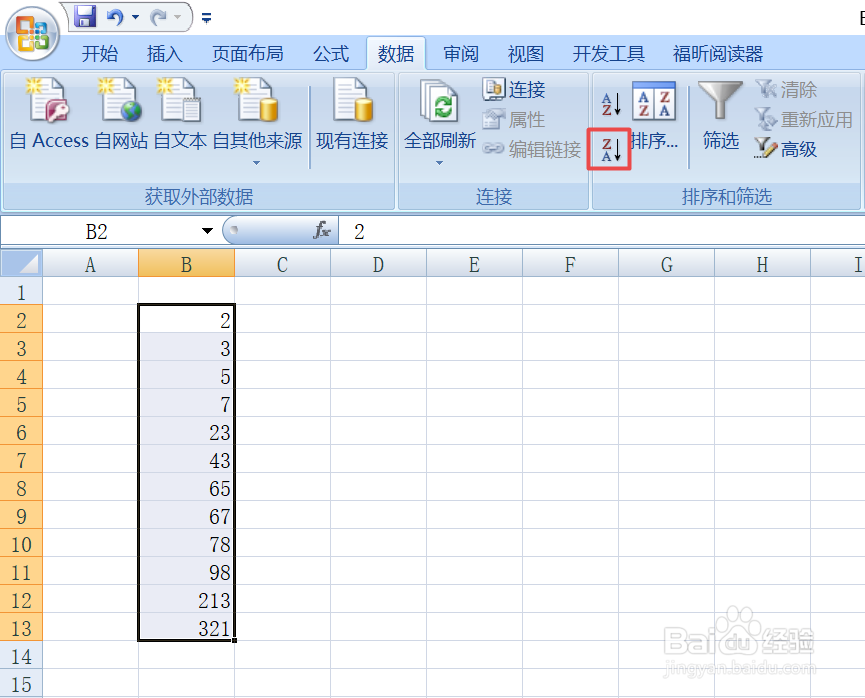Select cell containing 98

click(186, 572)
